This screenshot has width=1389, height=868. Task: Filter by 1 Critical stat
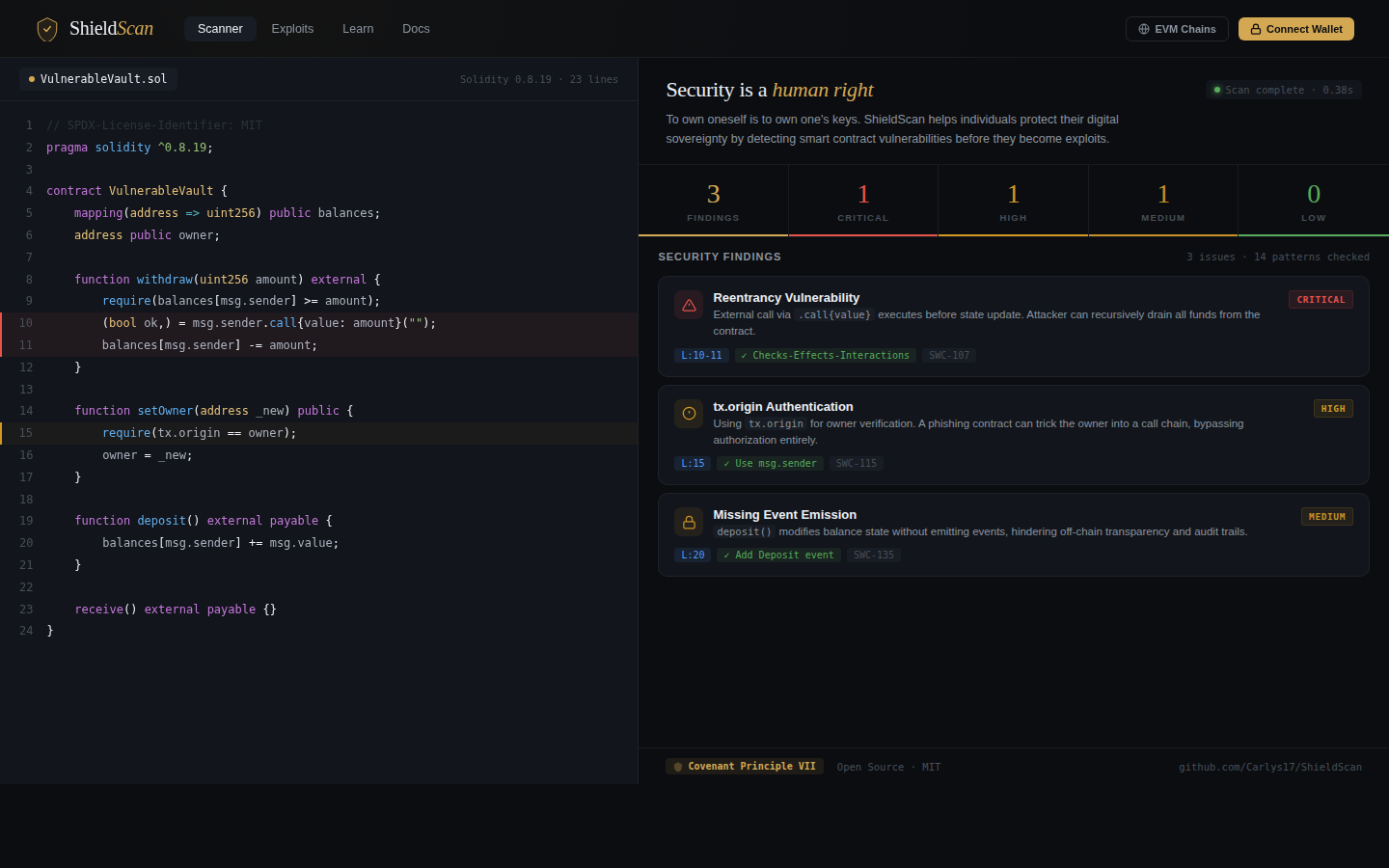coord(863,201)
